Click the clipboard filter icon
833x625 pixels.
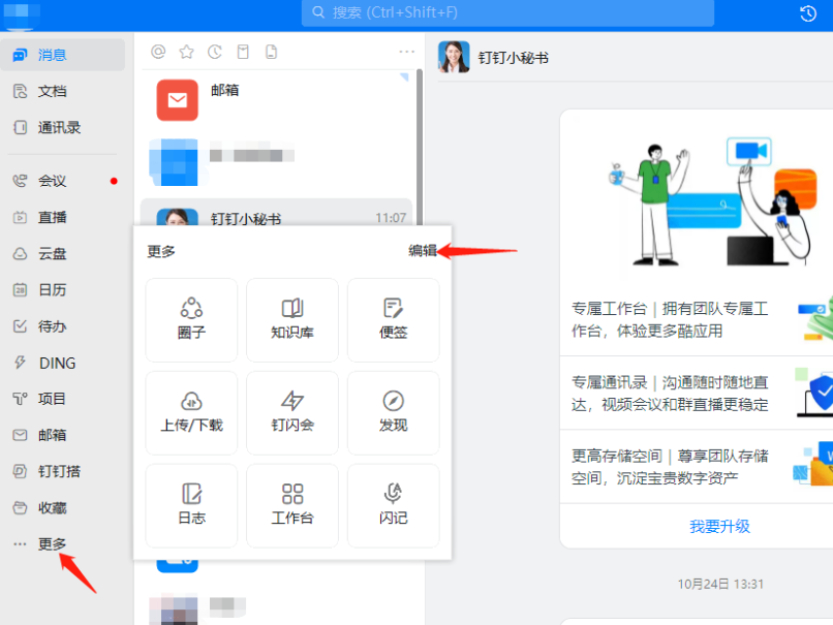coord(243,52)
